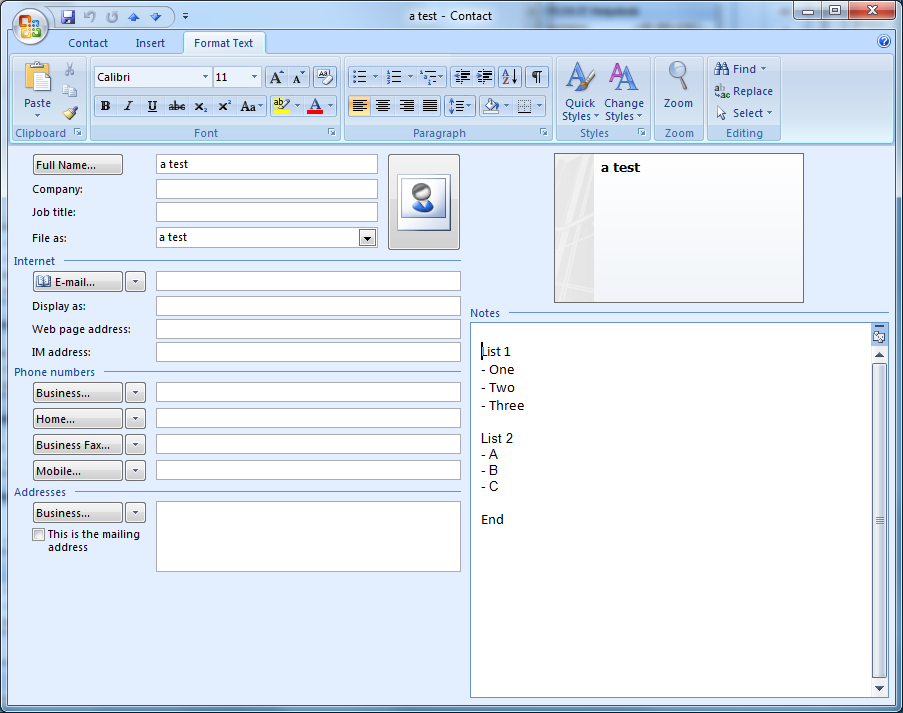Toggle Italic formatting

[128, 106]
